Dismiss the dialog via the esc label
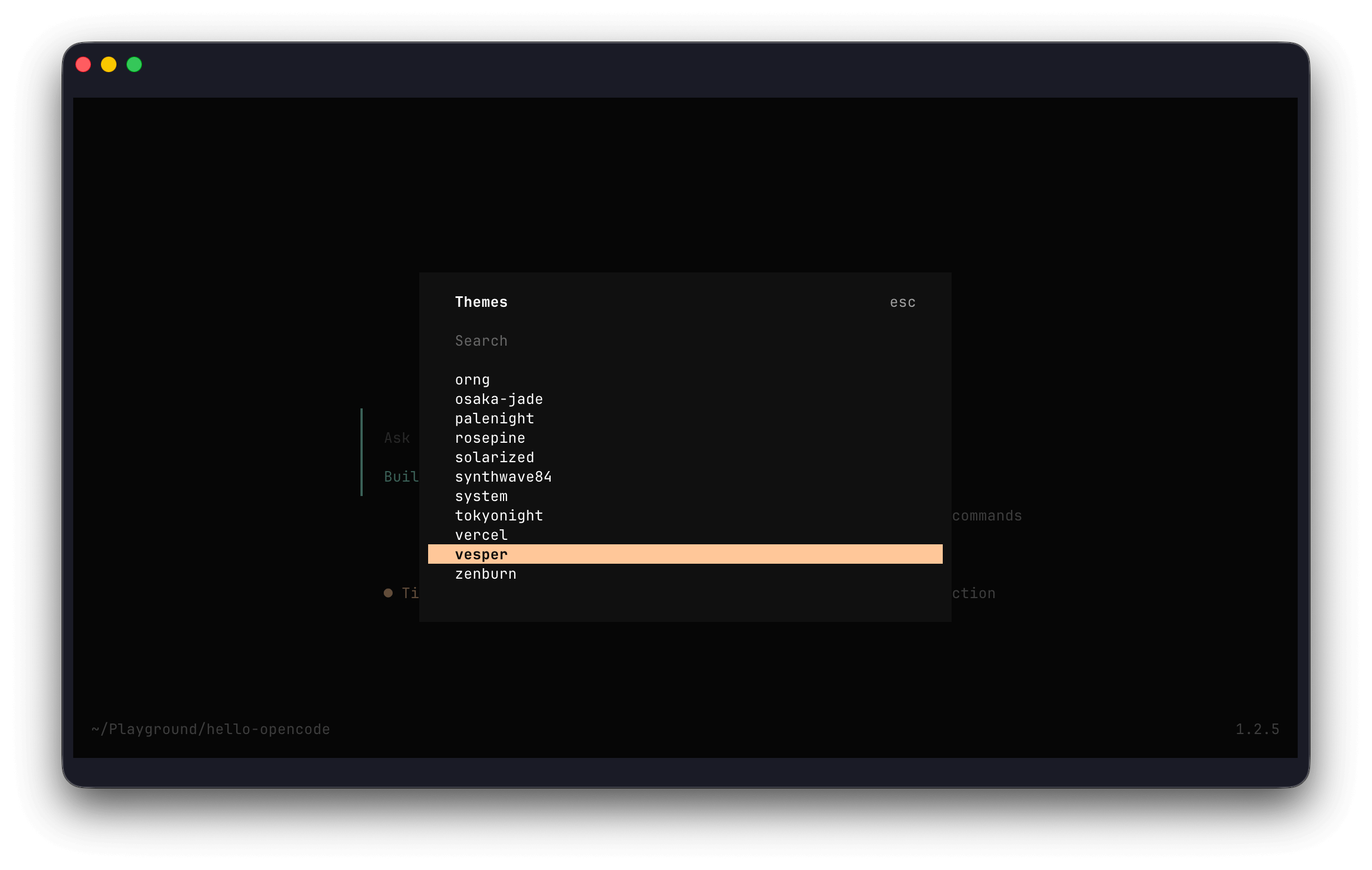 (902, 302)
